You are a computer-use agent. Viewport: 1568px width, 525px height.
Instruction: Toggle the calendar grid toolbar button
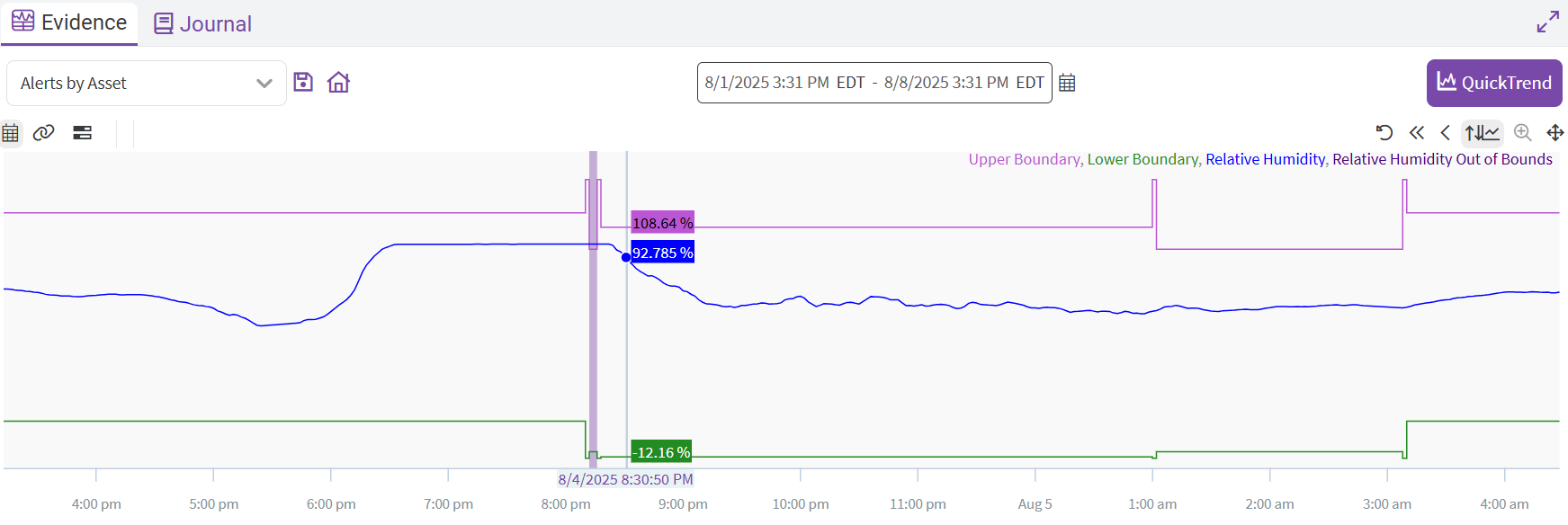pyautogui.click(x=11, y=133)
